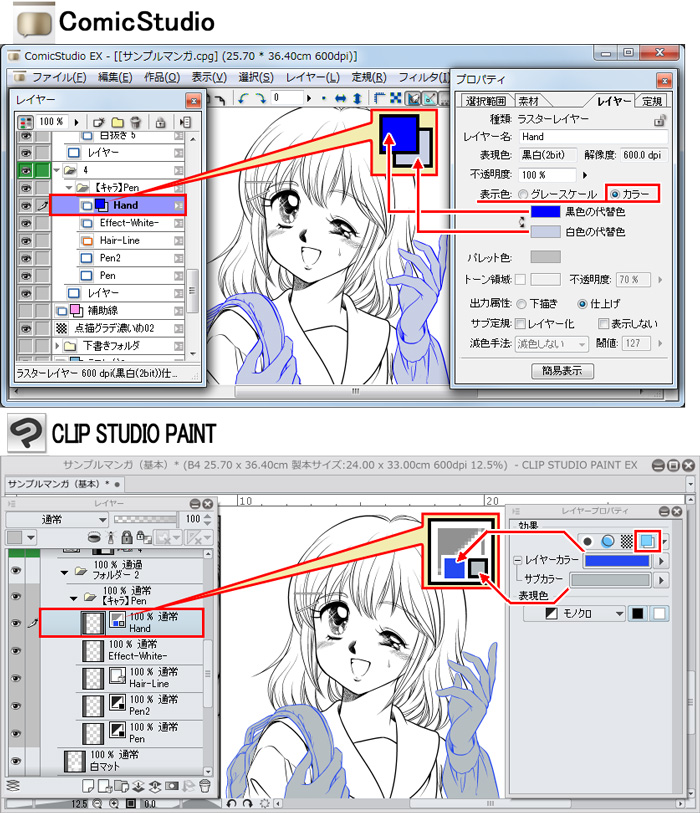The height and width of the screenshot is (813, 700).
Task: Click zoom in magnifier in CLIP STUDIO status bar
Action: coord(114,804)
